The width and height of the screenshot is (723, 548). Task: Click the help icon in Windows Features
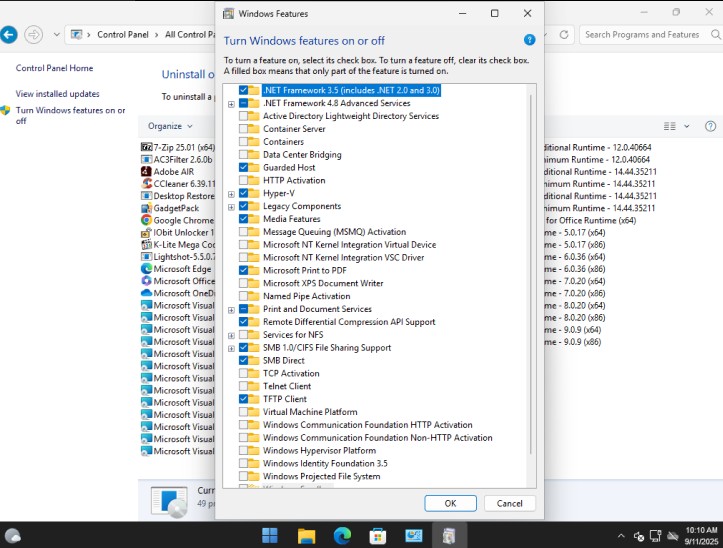point(529,40)
